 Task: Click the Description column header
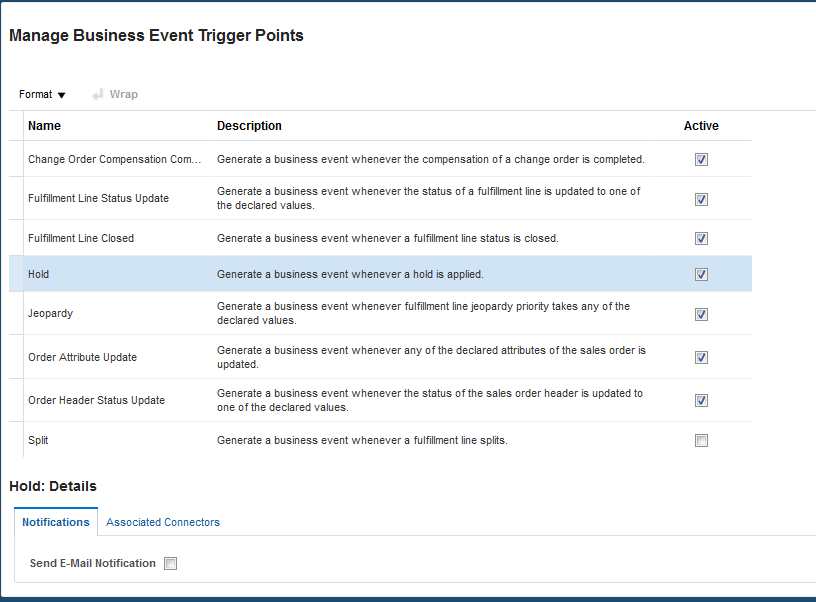coord(250,126)
